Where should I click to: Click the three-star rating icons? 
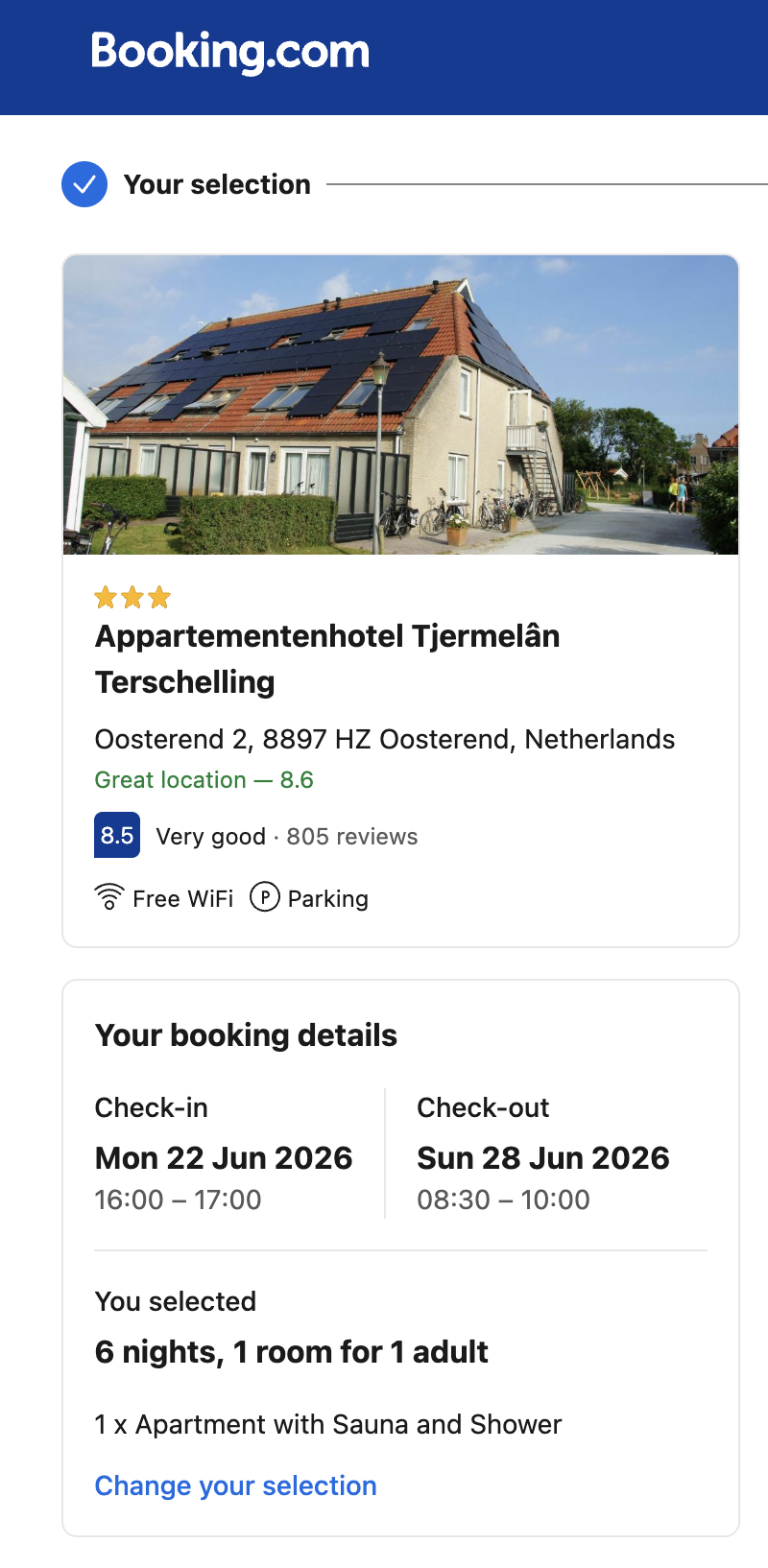tap(132, 598)
